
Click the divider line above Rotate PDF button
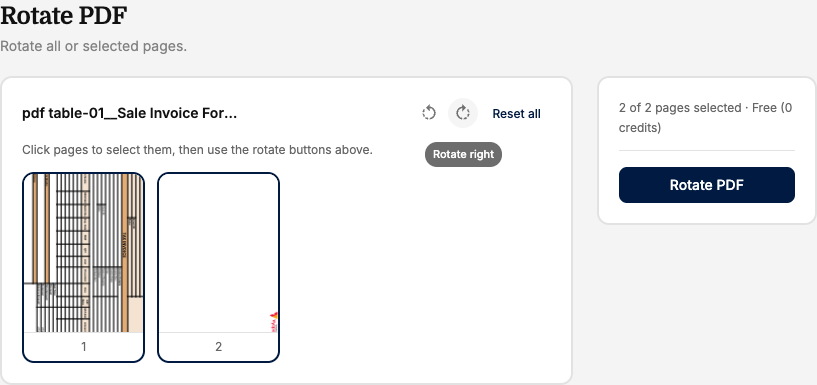(x=707, y=151)
